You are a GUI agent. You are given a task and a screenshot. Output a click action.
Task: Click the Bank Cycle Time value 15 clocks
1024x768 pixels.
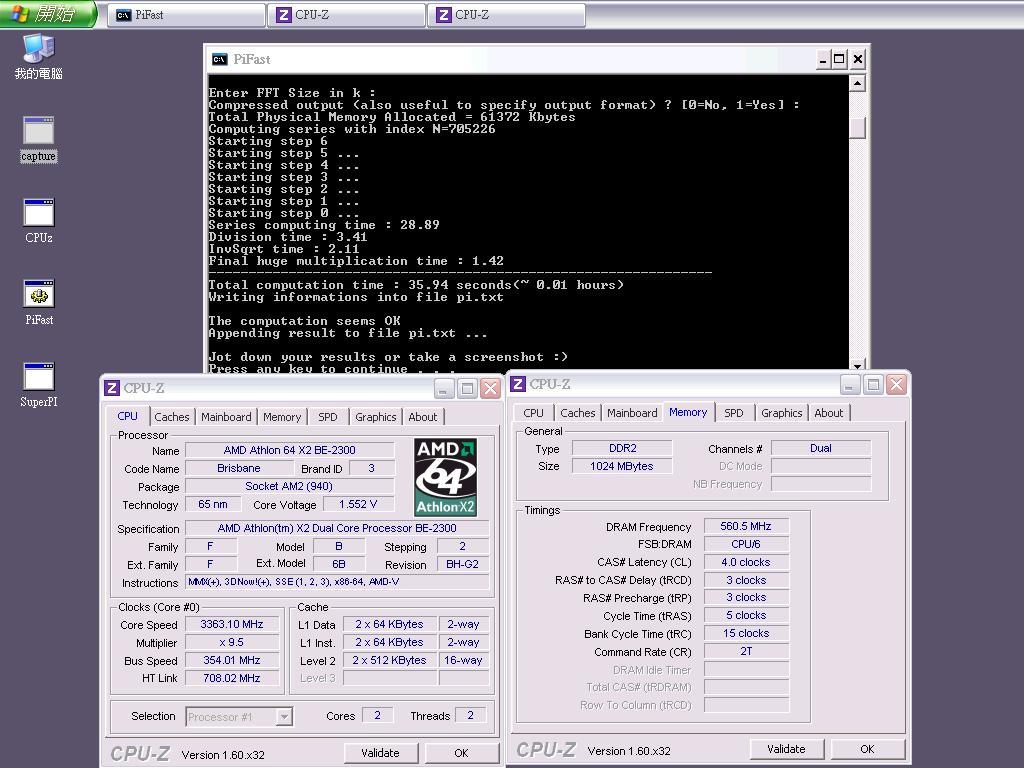pyautogui.click(x=746, y=633)
